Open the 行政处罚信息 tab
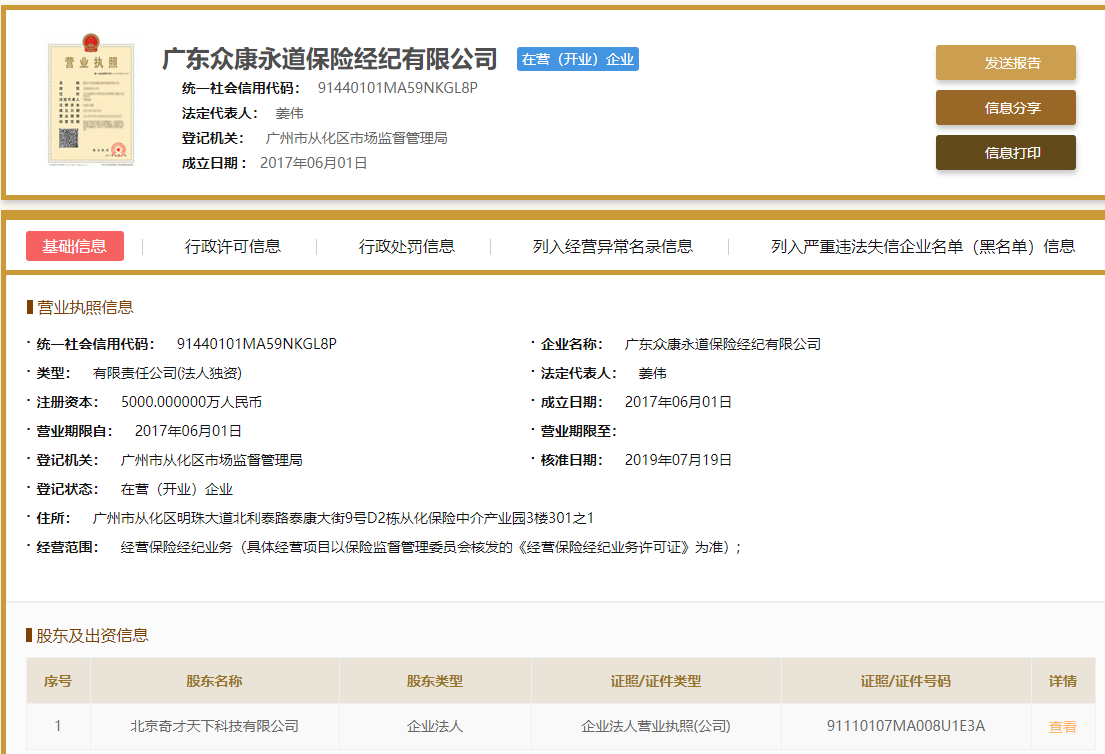Screen dimensions: 1105x754 point(407,246)
